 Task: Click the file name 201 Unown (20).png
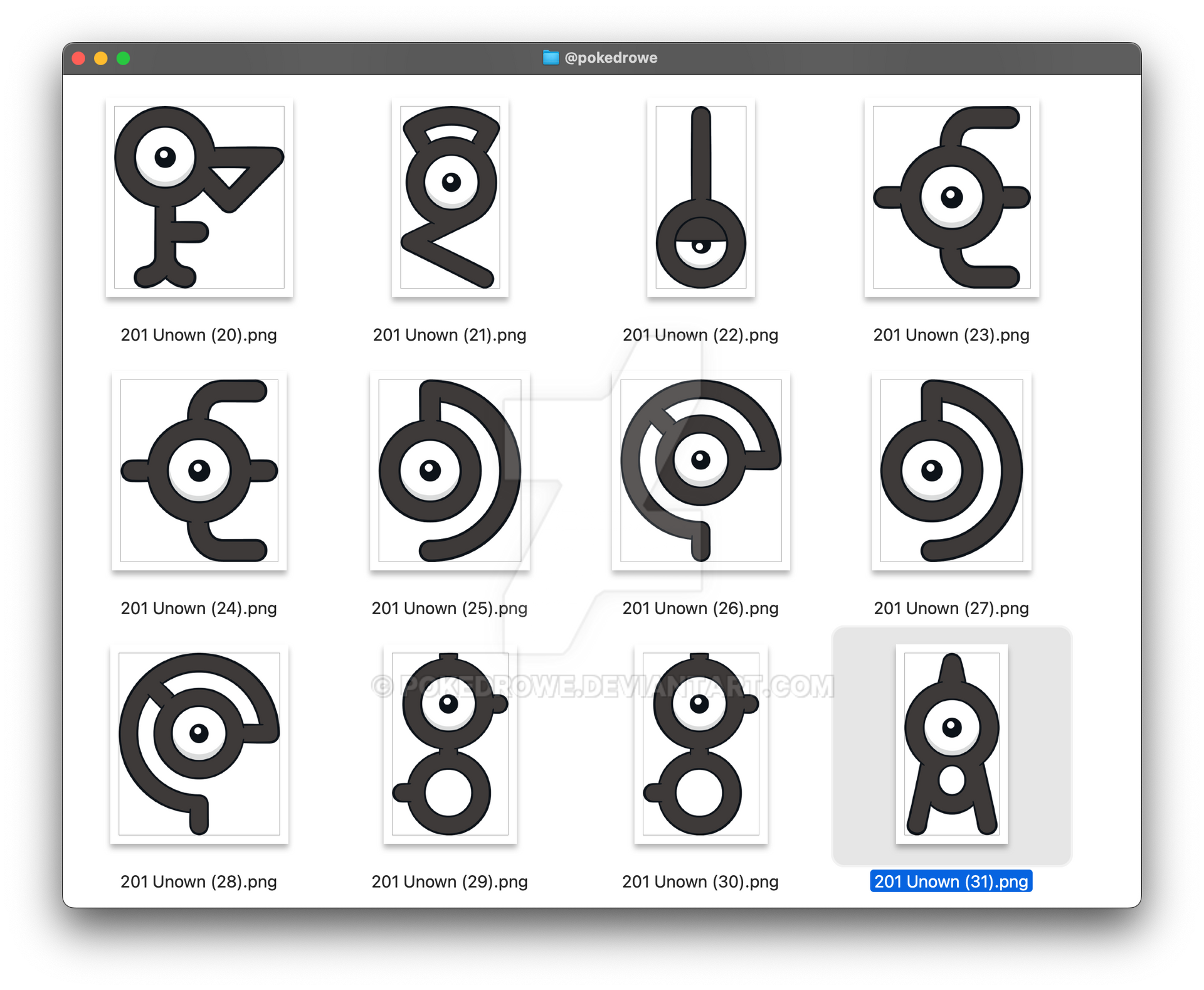click(x=199, y=335)
